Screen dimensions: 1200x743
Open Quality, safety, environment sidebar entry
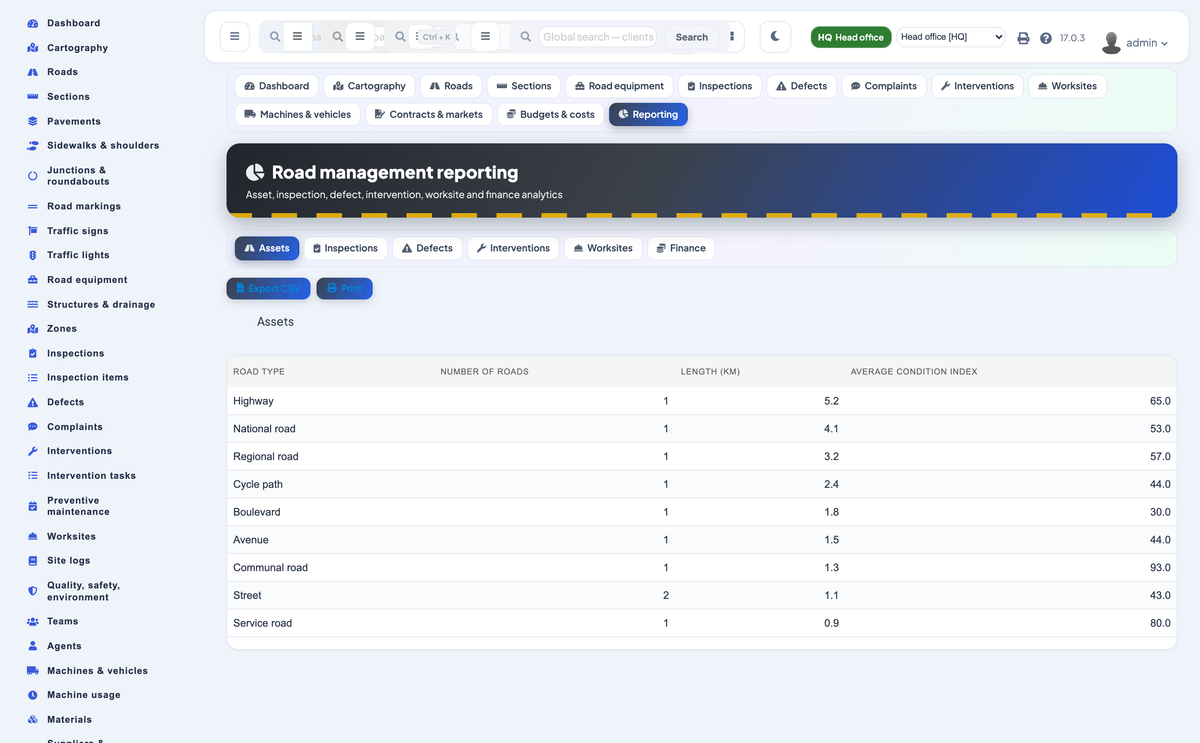click(x=83, y=591)
